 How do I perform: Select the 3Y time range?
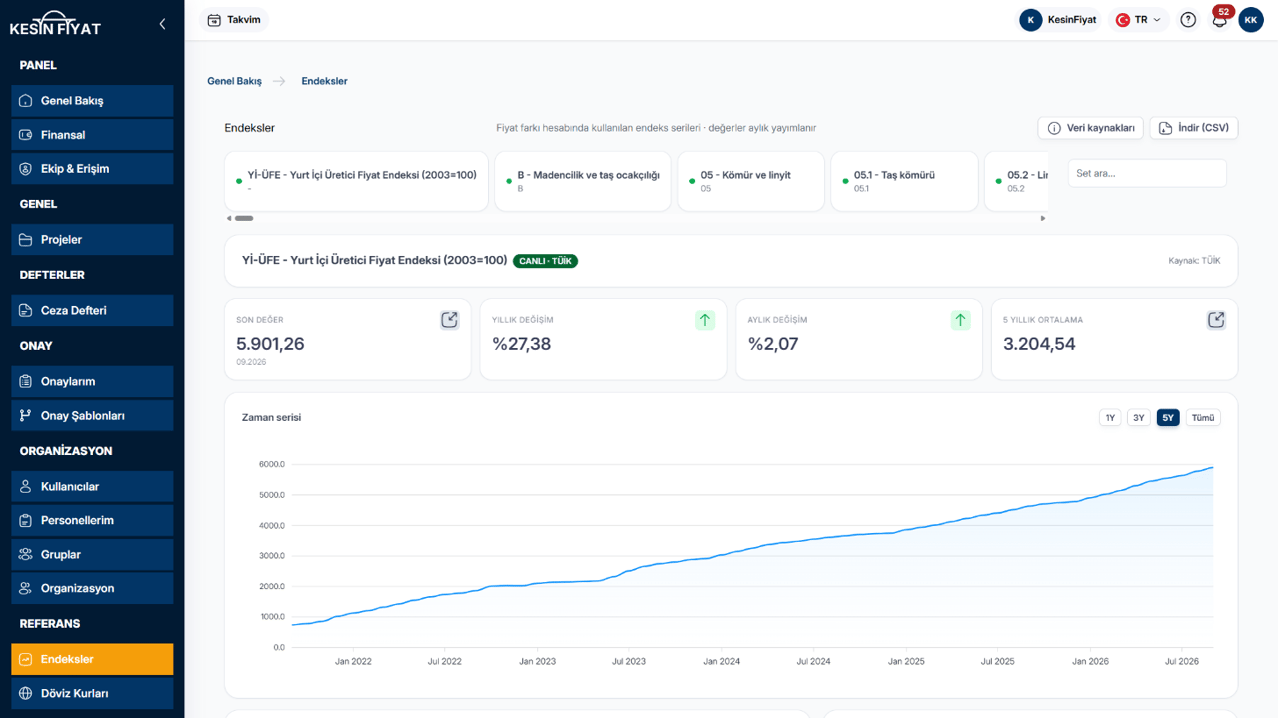(x=1138, y=418)
